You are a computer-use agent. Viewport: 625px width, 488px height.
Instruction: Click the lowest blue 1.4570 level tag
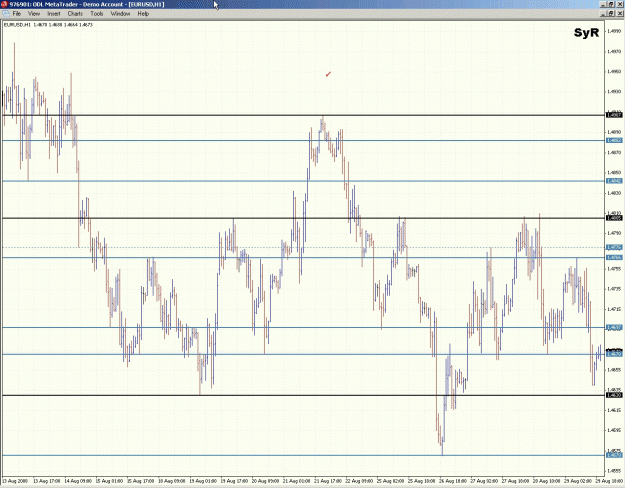tap(614, 455)
